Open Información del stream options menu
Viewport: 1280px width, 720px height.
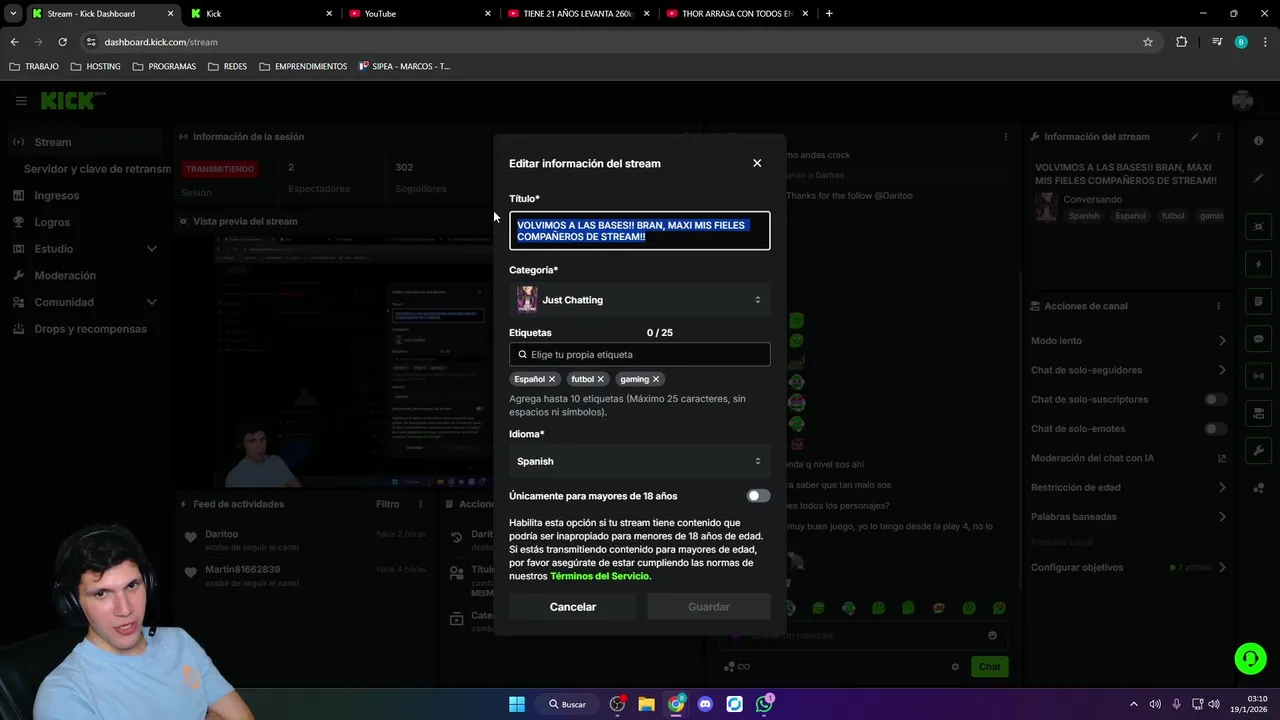pyautogui.click(x=1218, y=137)
